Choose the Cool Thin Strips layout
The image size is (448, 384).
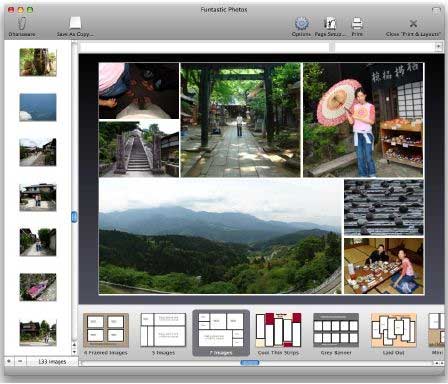click(278, 334)
